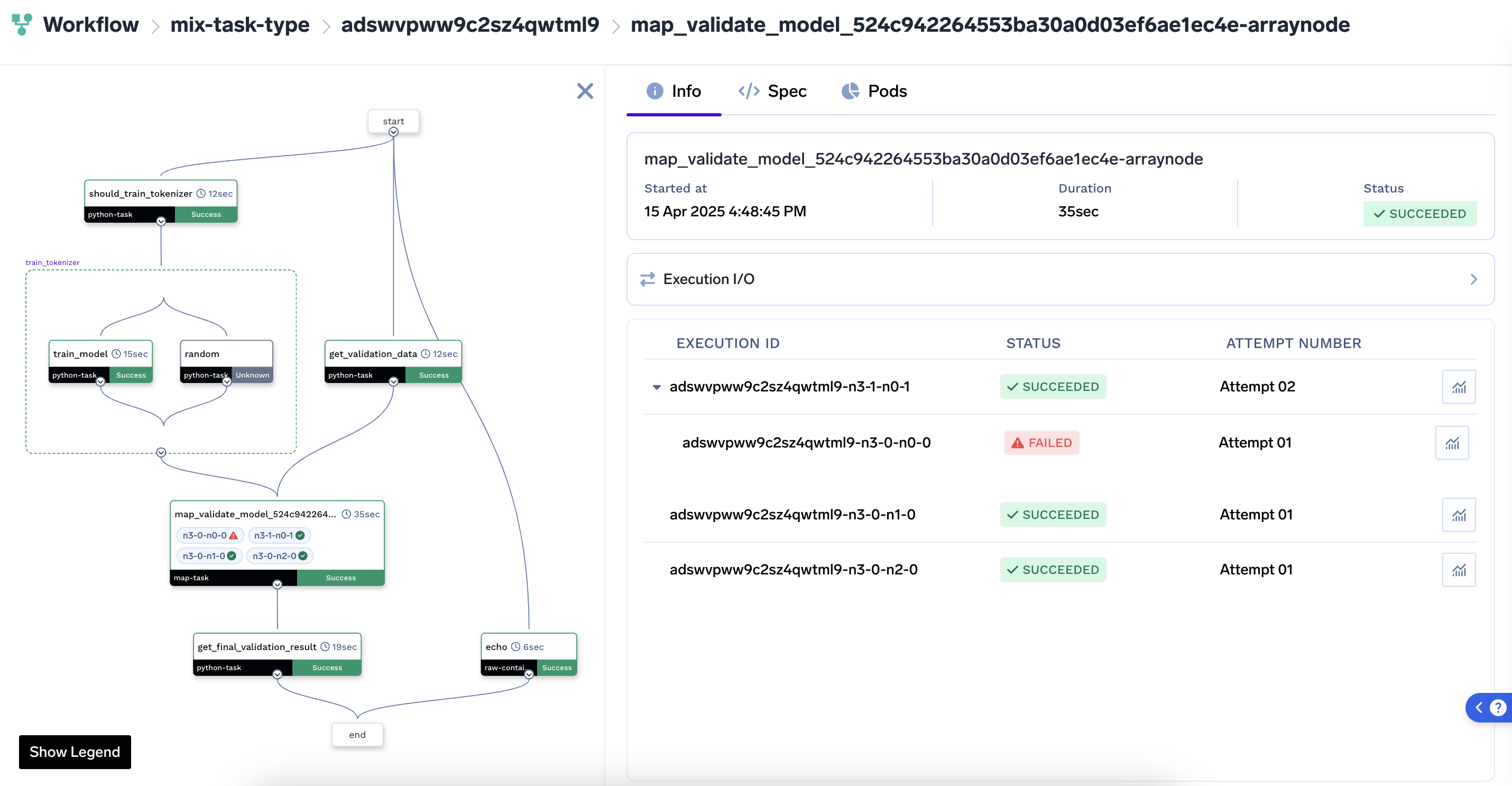The width and height of the screenshot is (1512, 786).
Task: Open metrics chart for n3-0-n2-0 execution
Action: (x=1459, y=570)
